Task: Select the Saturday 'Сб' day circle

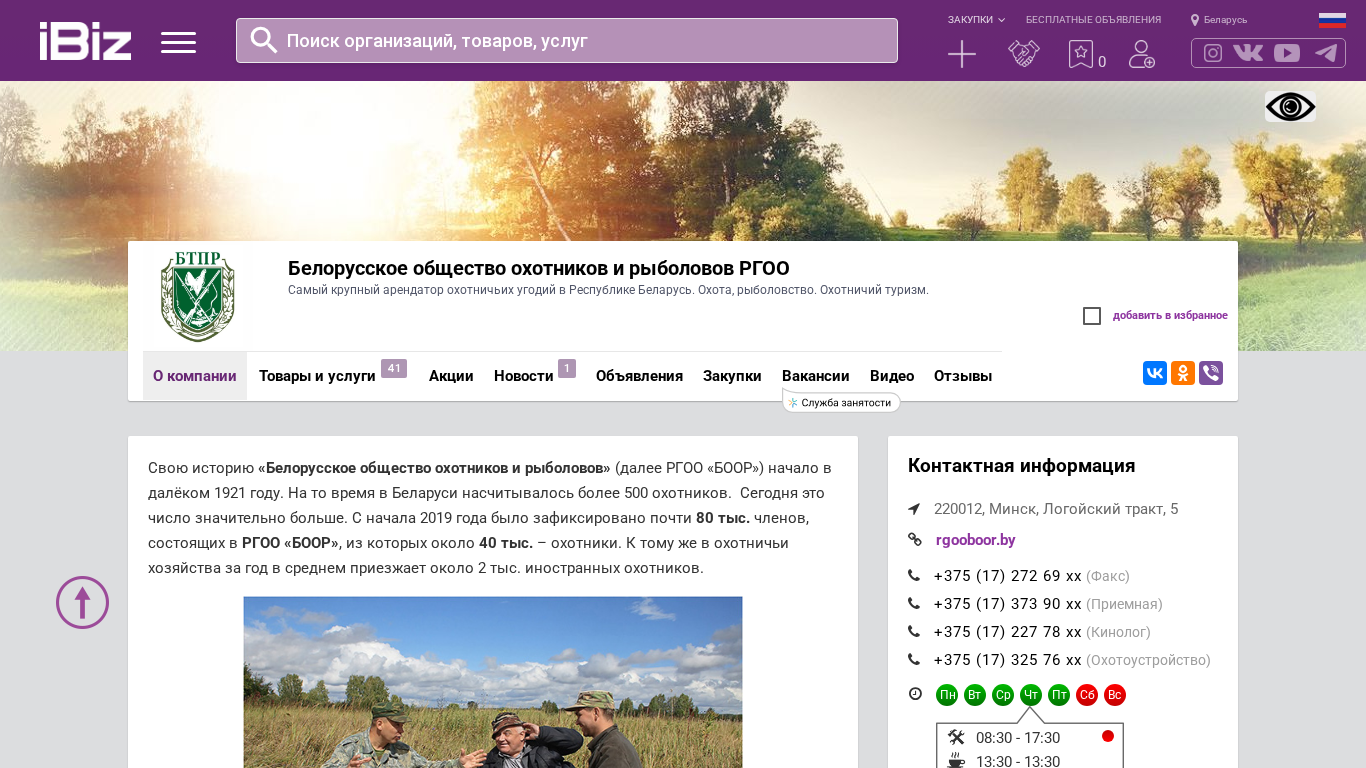Action: pyautogui.click(x=1087, y=695)
